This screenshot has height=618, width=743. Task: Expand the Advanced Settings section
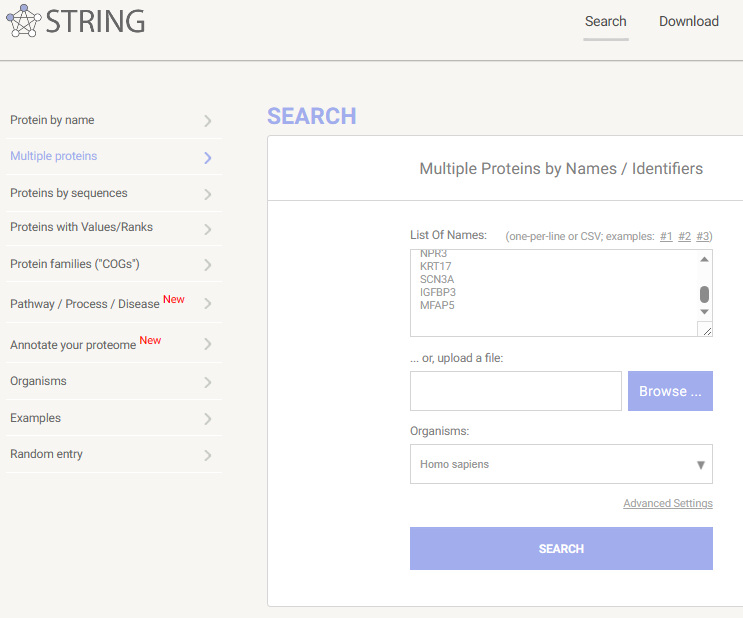[x=668, y=503]
